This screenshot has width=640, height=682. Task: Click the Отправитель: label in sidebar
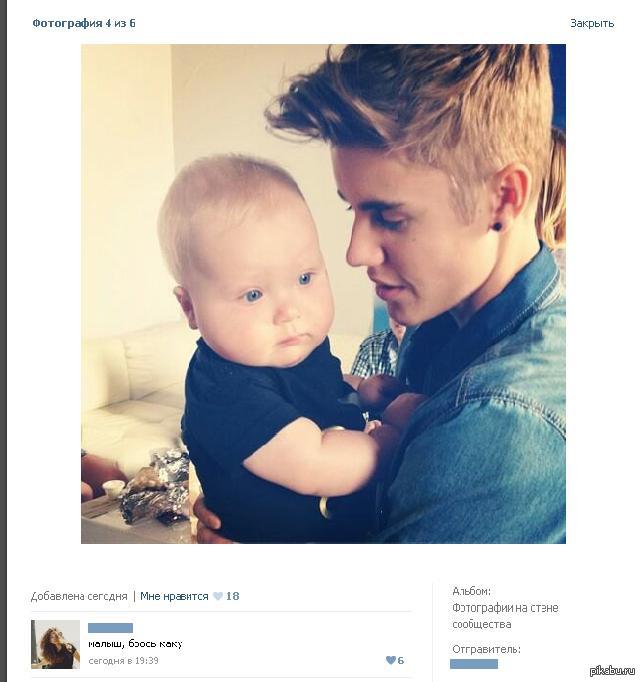click(486, 649)
